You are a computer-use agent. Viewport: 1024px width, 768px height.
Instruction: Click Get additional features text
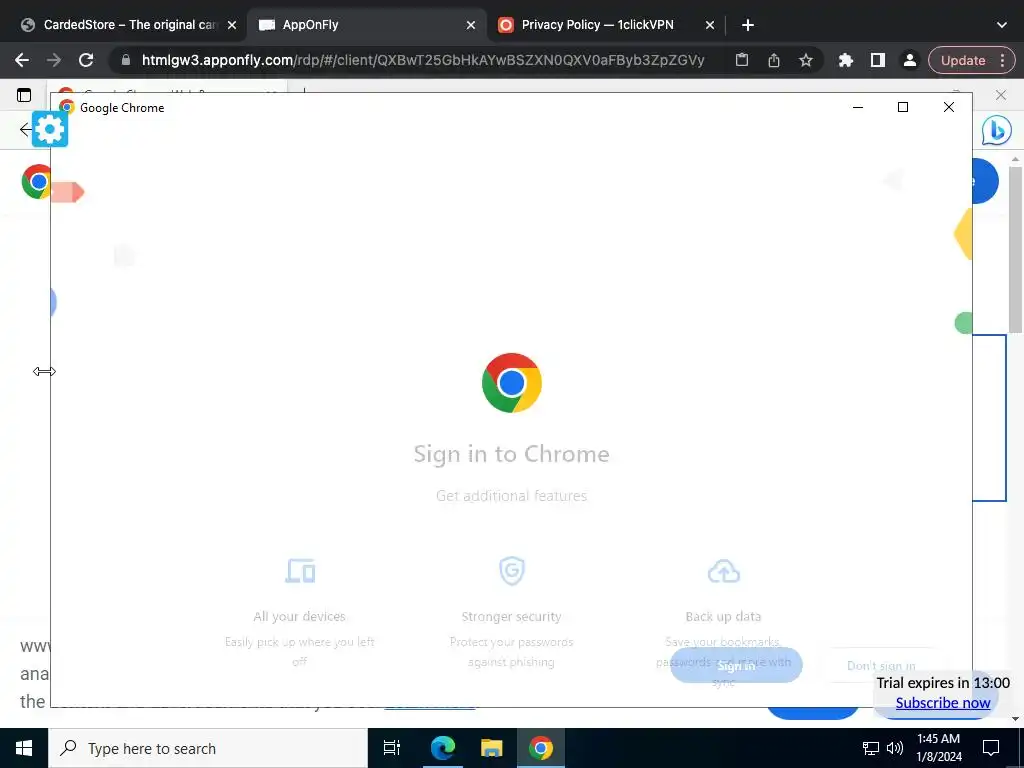coord(511,496)
